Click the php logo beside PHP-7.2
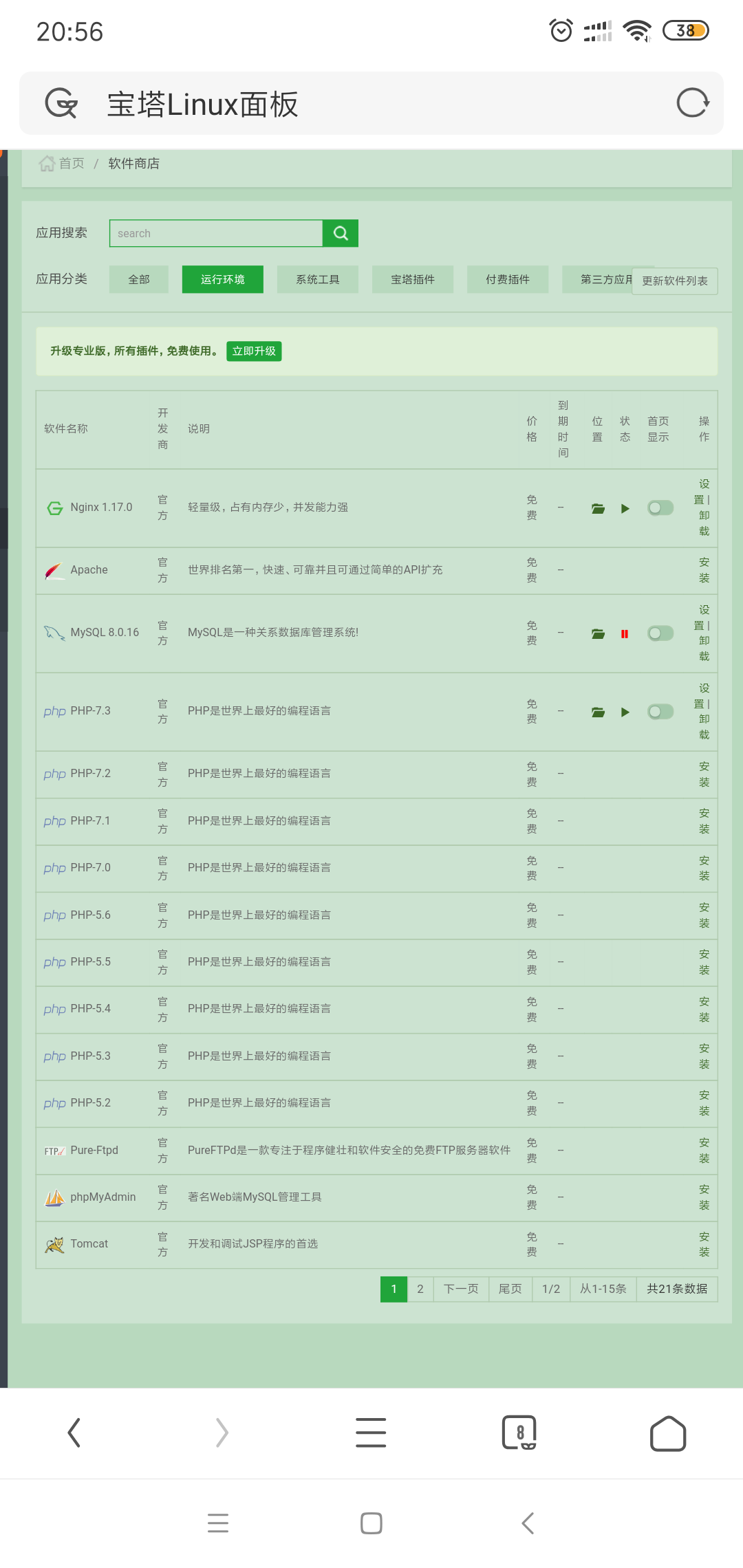 pyautogui.click(x=54, y=774)
